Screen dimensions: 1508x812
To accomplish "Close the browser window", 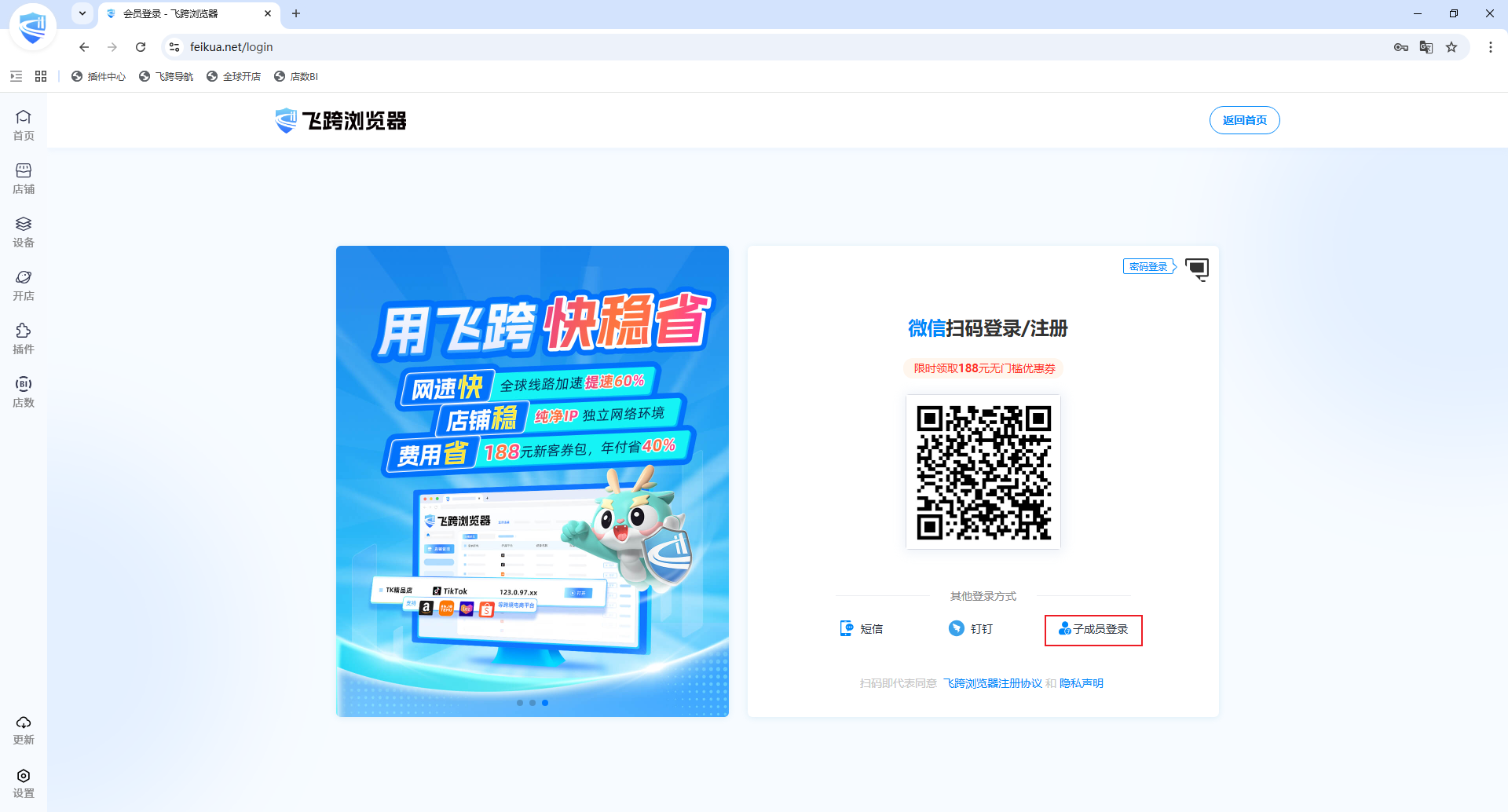I will (1490, 13).
